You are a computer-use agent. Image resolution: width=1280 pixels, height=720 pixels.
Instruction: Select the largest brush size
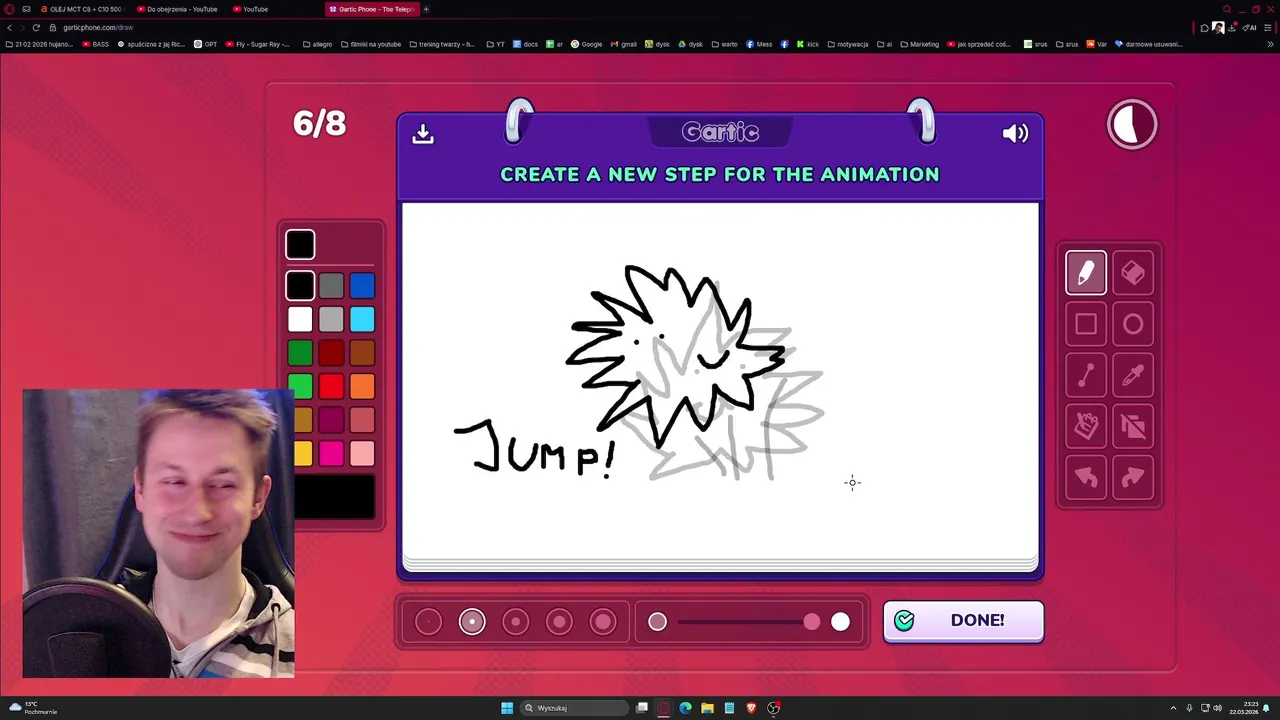tap(603, 622)
